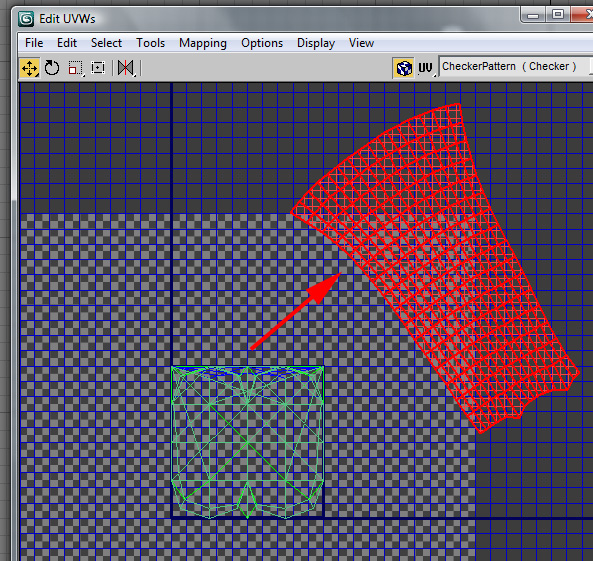Screen dimensions: 593x561
Task: Click the red selected UV cluster mesh
Action: click(435, 265)
